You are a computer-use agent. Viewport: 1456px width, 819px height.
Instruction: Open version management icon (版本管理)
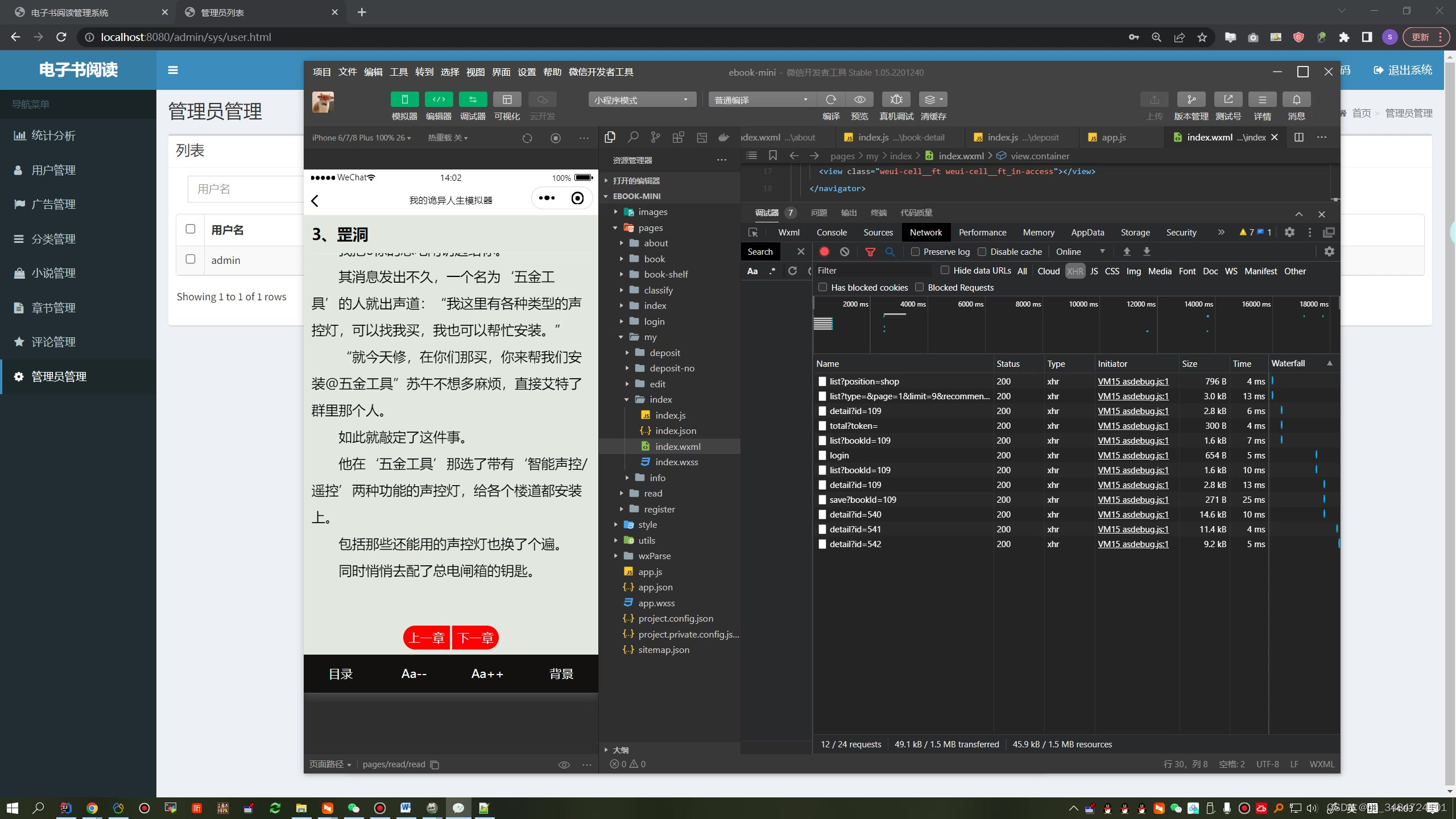1191,100
